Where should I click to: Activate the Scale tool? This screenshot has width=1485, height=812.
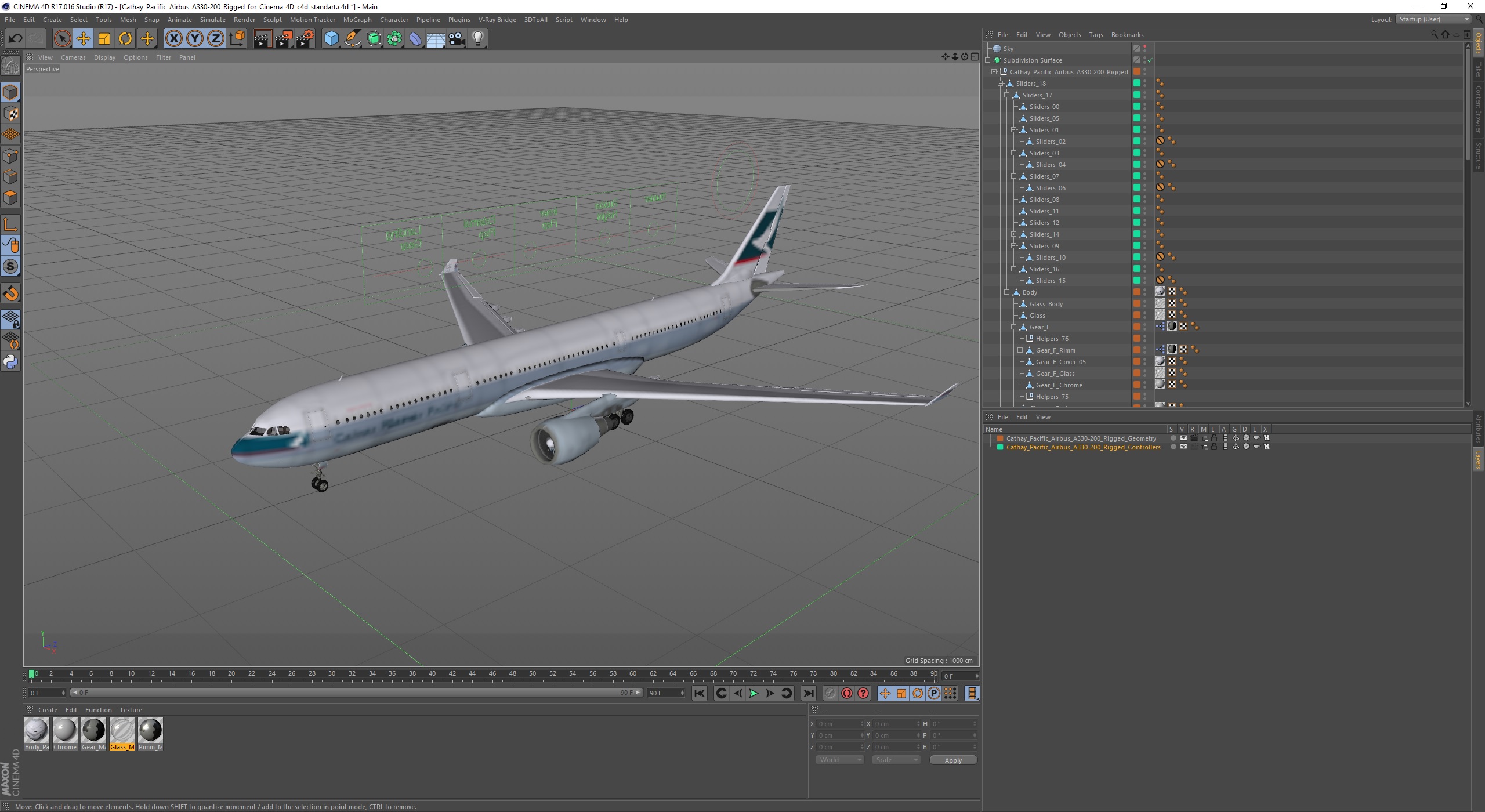tap(104, 39)
